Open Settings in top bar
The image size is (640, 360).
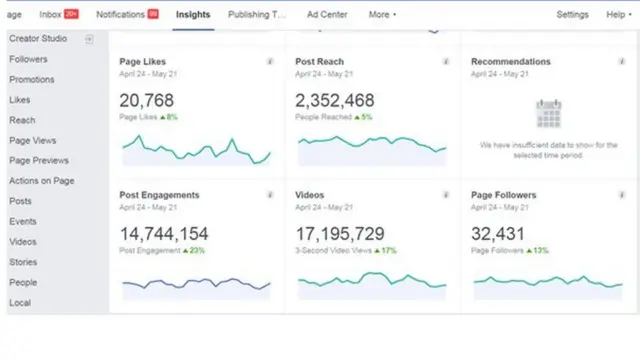[572, 15]
